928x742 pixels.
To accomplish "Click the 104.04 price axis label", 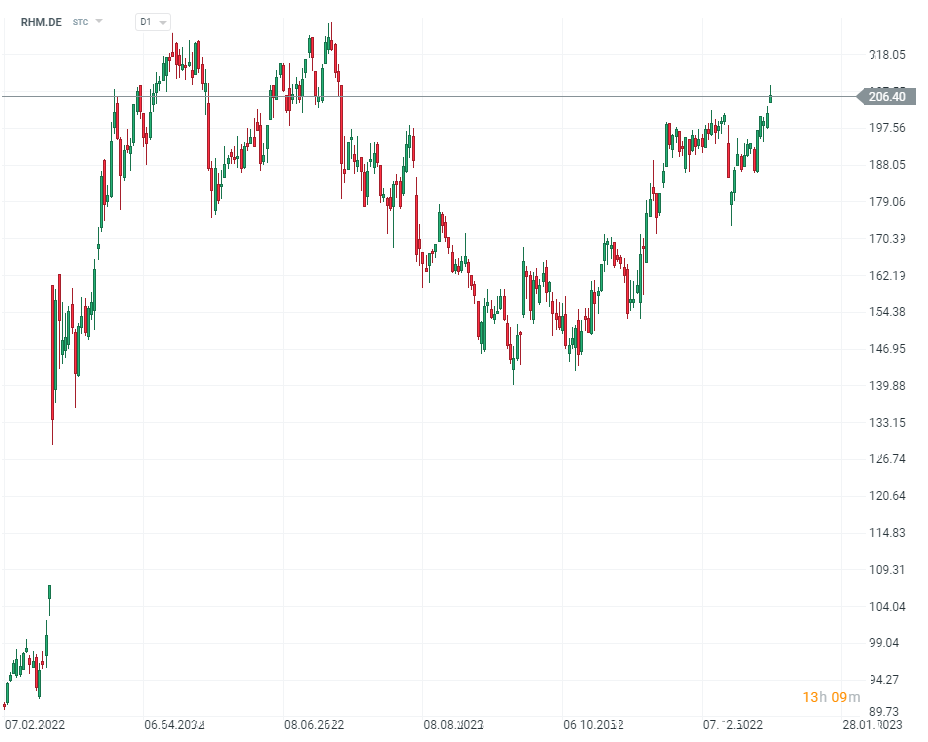I will pos(887,607).
